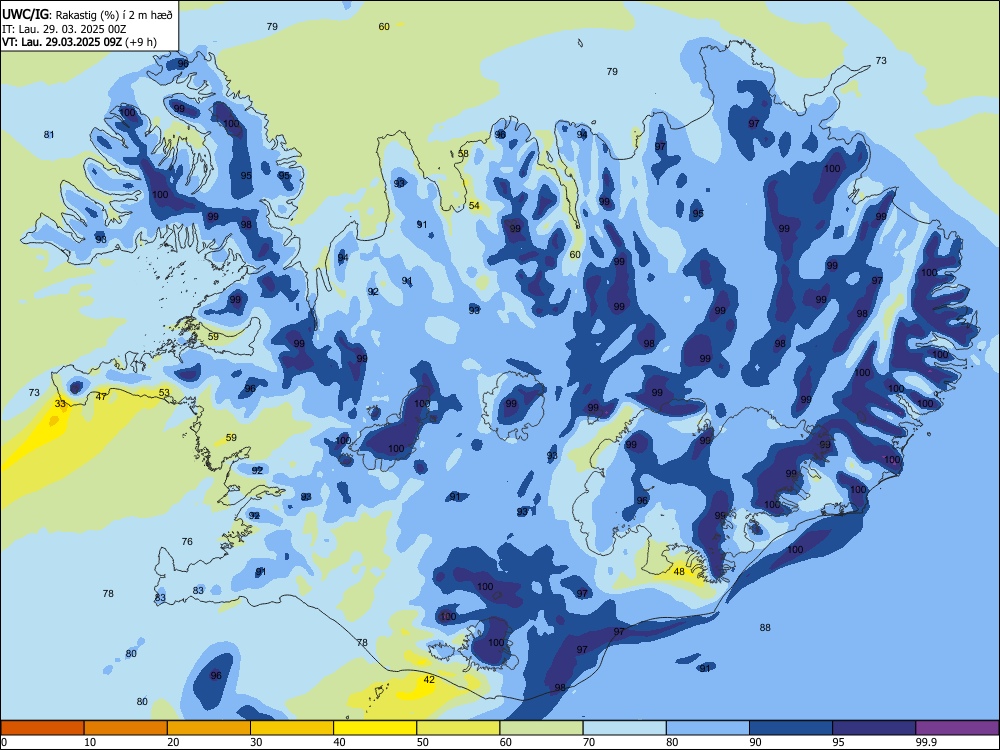Click the purple legend swatch above 99.9
The width and height of the screenshot is (1000, 750).
(957, 728)
